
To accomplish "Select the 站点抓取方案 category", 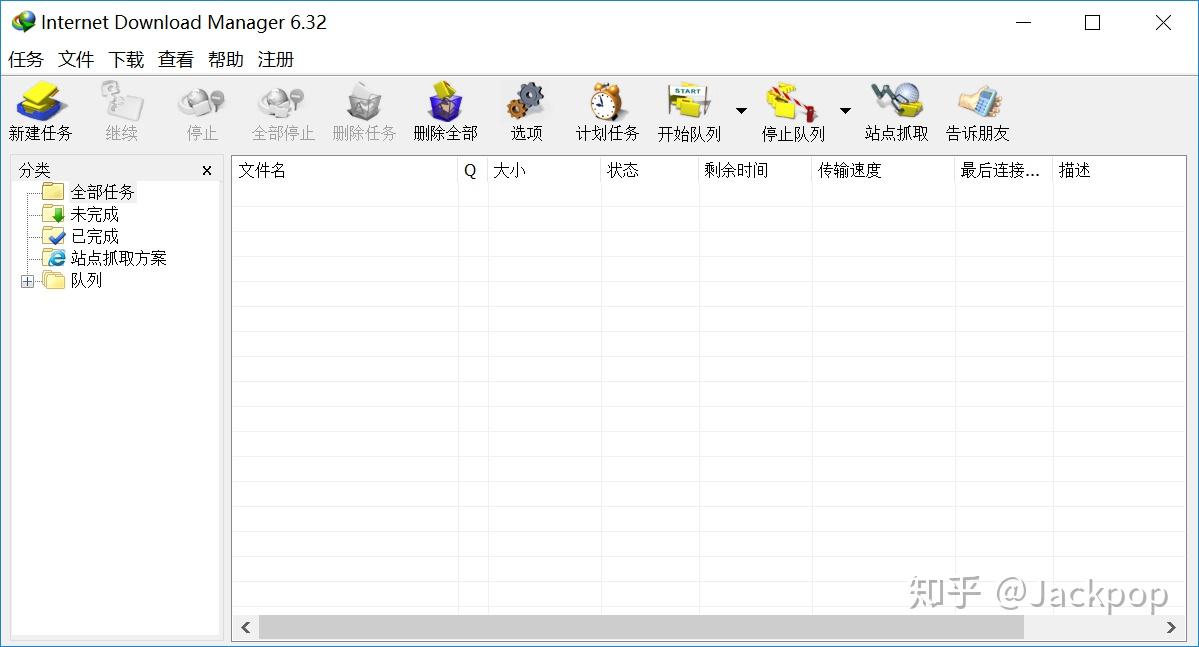I will click(119, 258).
